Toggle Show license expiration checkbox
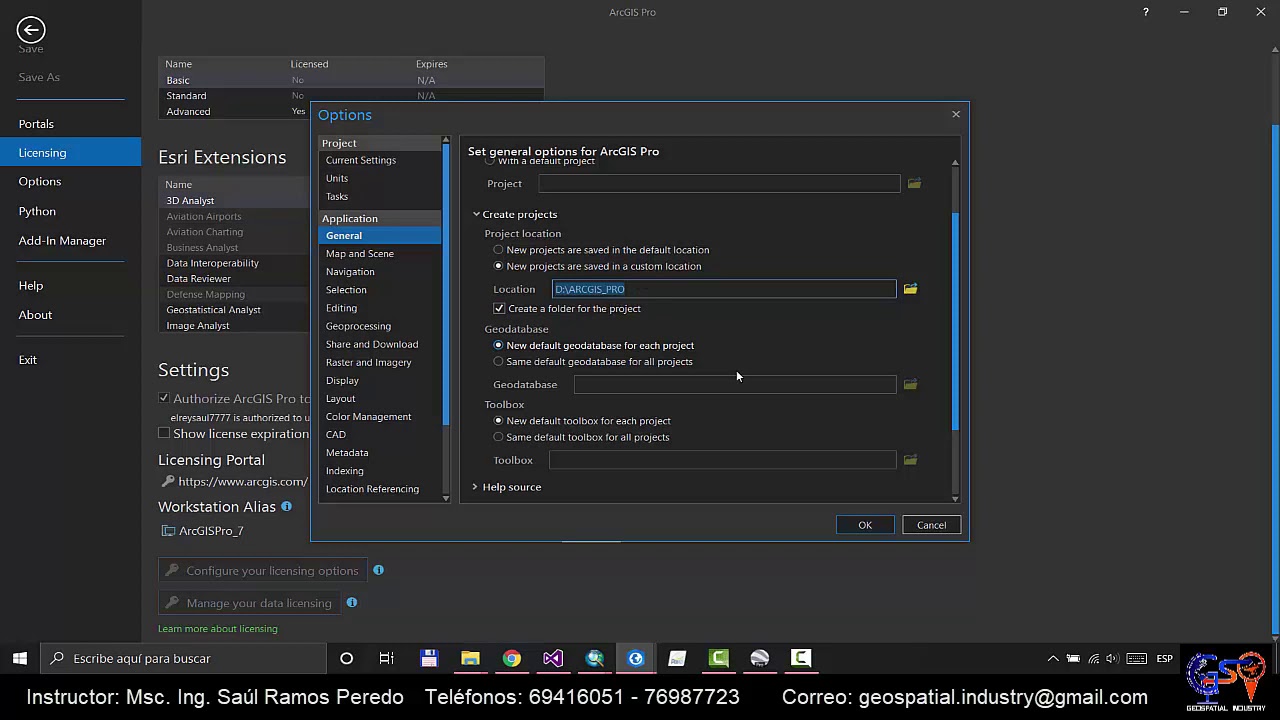The height and width of the screenshot is (720, 1280). click(164, 433)
